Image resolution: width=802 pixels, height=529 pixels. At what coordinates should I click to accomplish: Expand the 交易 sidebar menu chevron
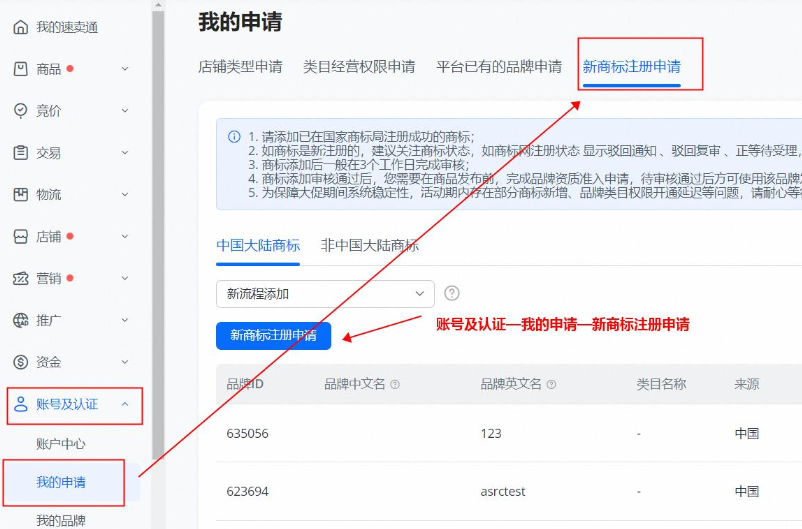124,153
